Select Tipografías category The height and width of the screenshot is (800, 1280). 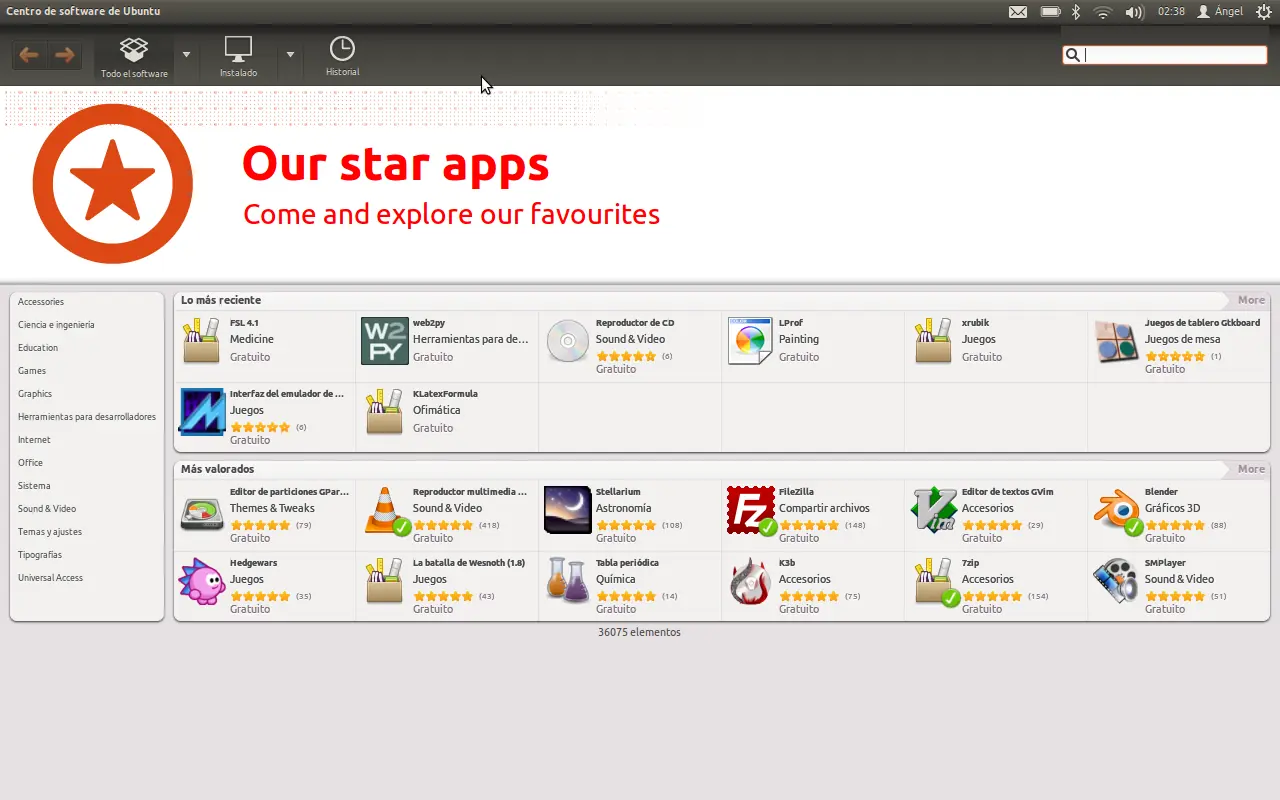coord(40,555)
